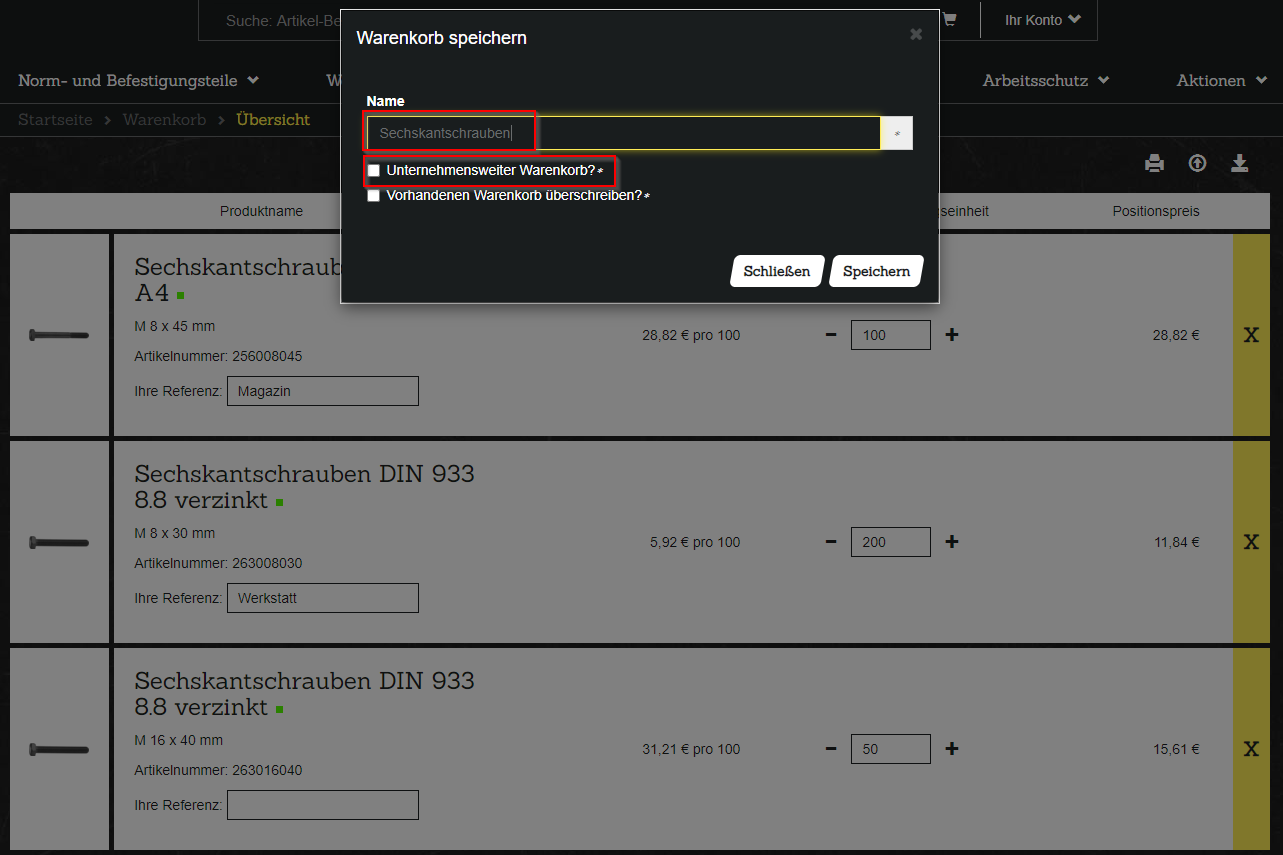Viewport: 1283px width, 855px height.
Task: Open Norm- und Befestigungsteile menu
Action: coord(138,80)
